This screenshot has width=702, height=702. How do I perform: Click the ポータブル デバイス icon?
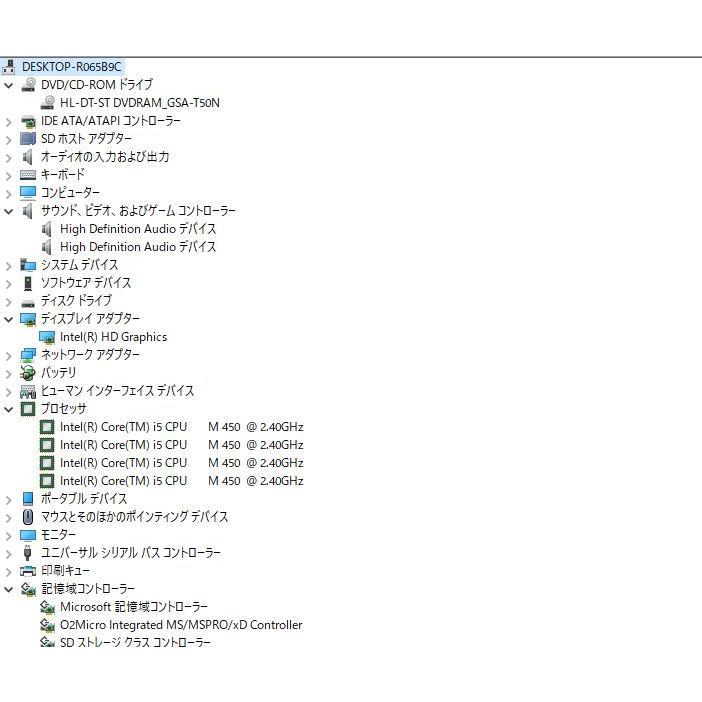point(28,499)
